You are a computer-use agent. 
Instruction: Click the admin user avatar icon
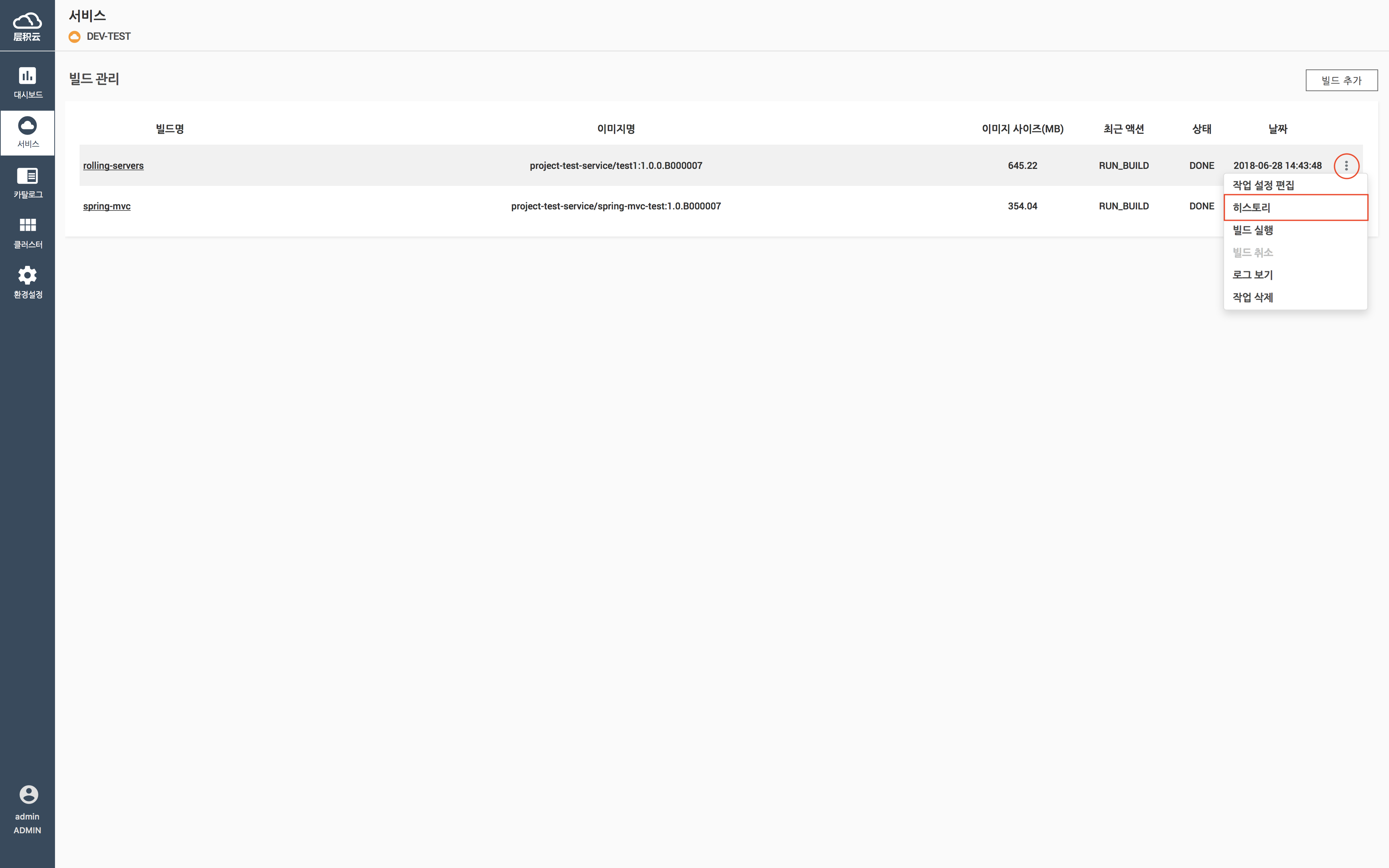pyautogui.click(x=28, y=795)
